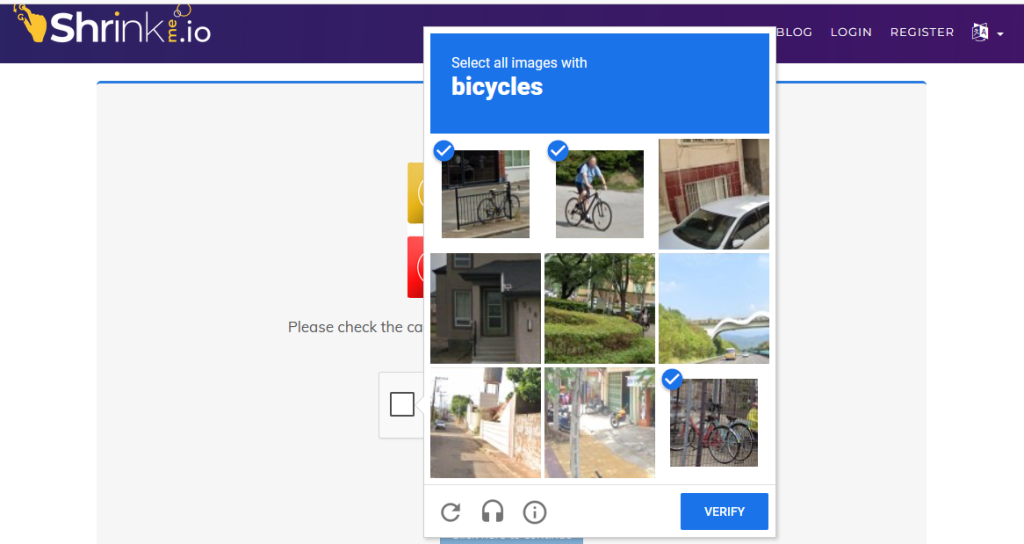Deselect the red bicycles behind fence image

[x=714, y=423]
